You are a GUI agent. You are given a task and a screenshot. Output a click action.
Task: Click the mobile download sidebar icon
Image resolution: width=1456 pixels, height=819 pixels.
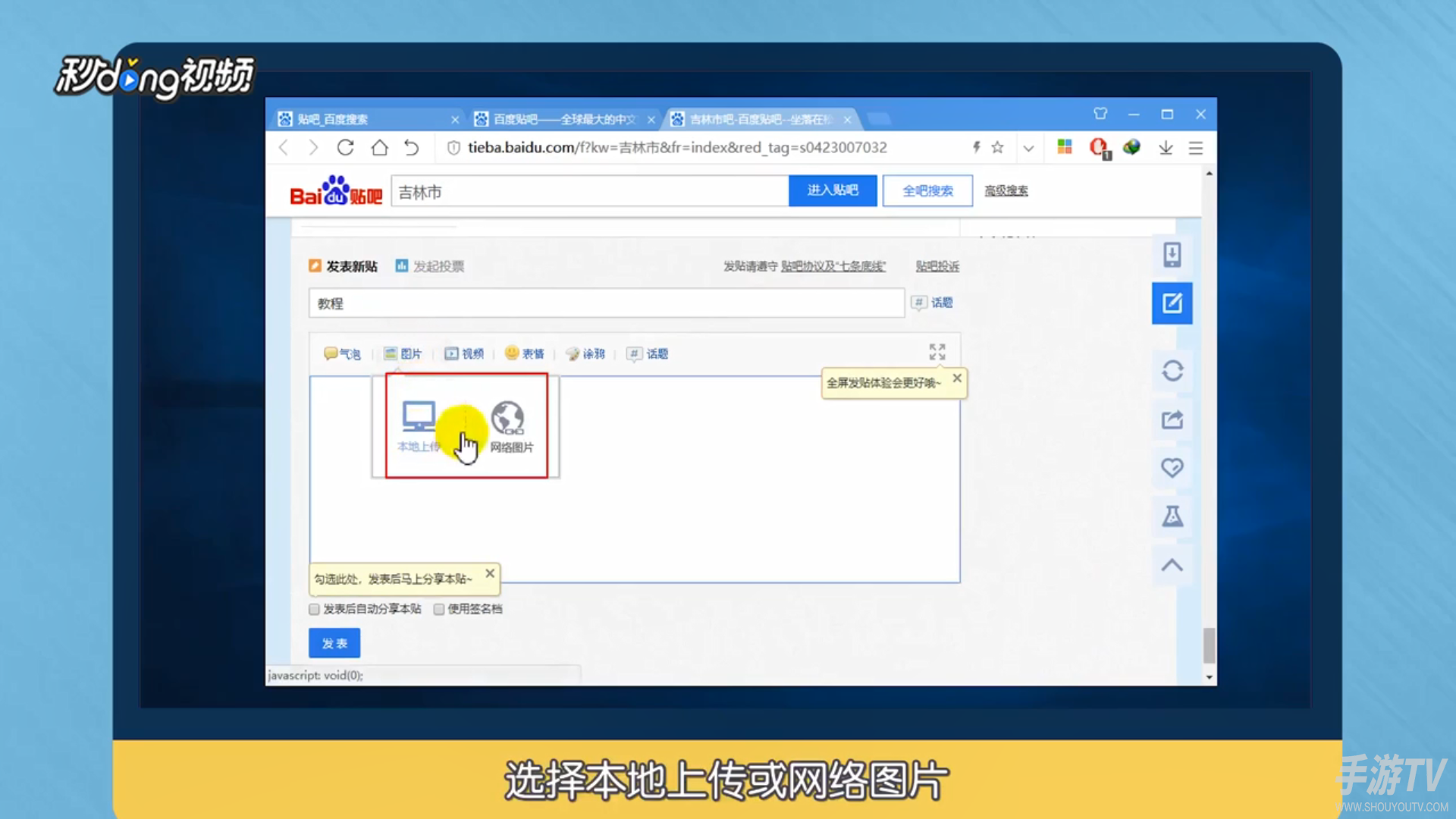[1172, 255]
